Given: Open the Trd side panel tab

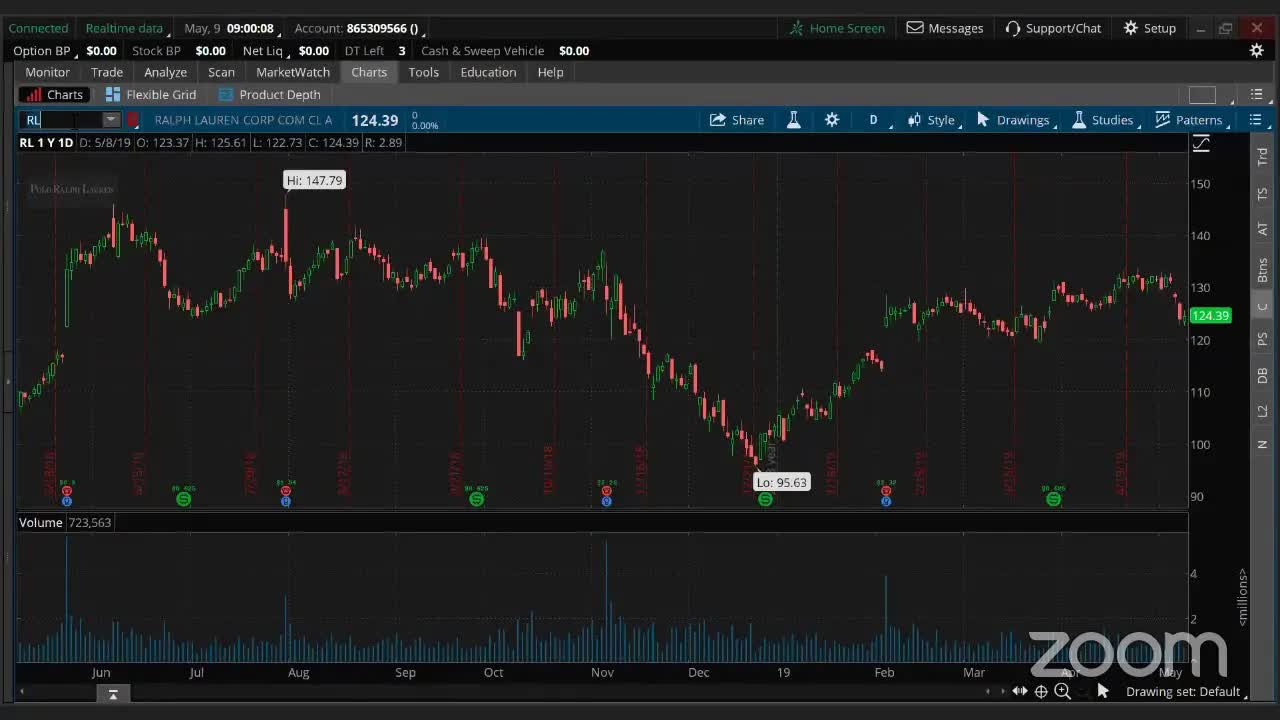Looking at the screenshot, I should pos(1262,157).
